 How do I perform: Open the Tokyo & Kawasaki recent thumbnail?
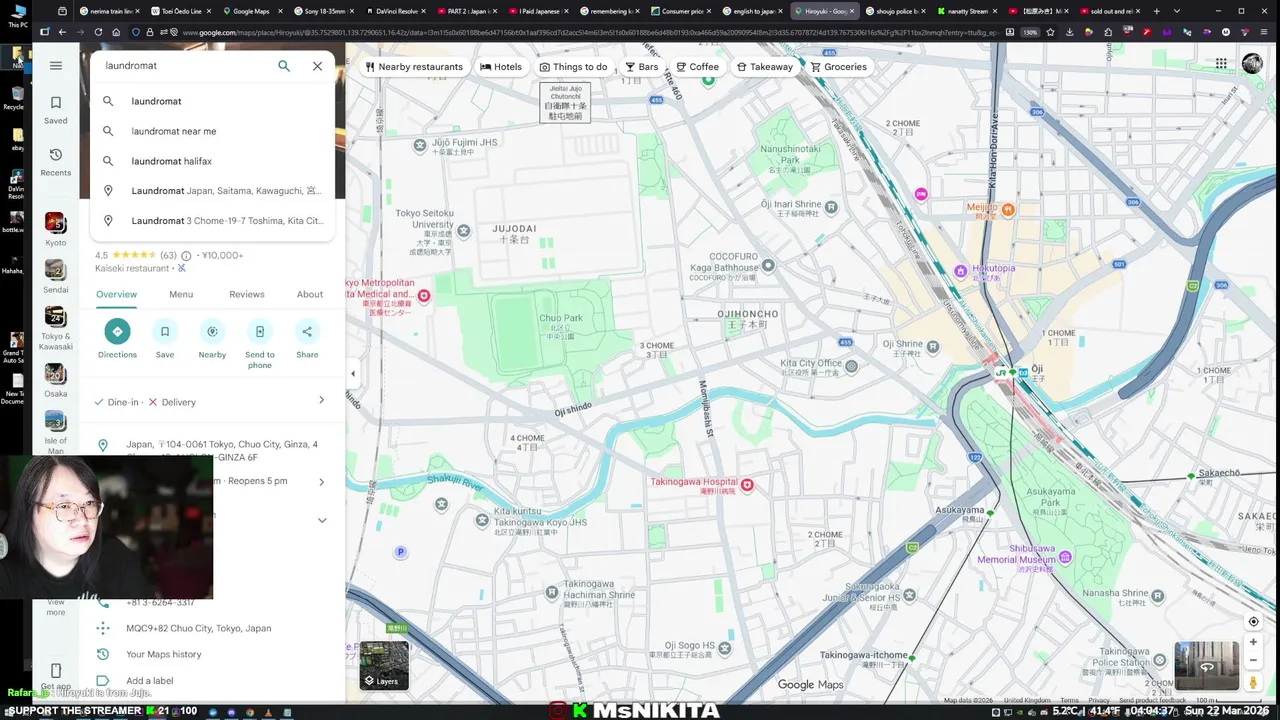(x=56, y=328)
